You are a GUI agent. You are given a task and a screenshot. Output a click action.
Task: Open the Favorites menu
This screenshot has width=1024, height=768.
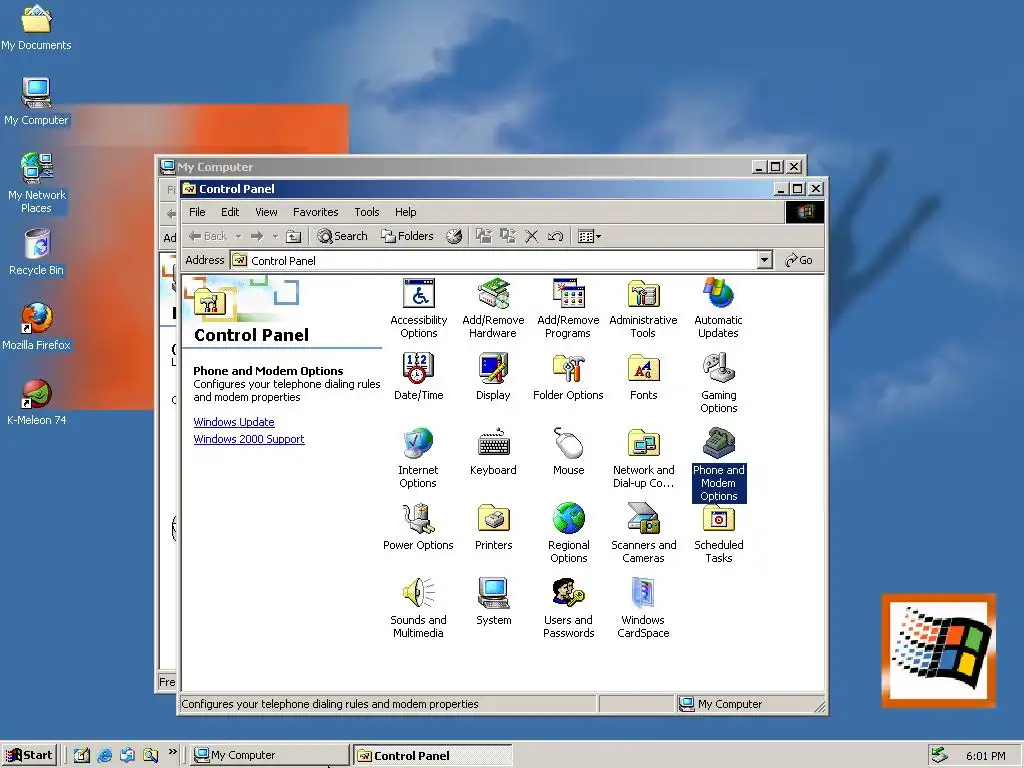pos(315,212)
